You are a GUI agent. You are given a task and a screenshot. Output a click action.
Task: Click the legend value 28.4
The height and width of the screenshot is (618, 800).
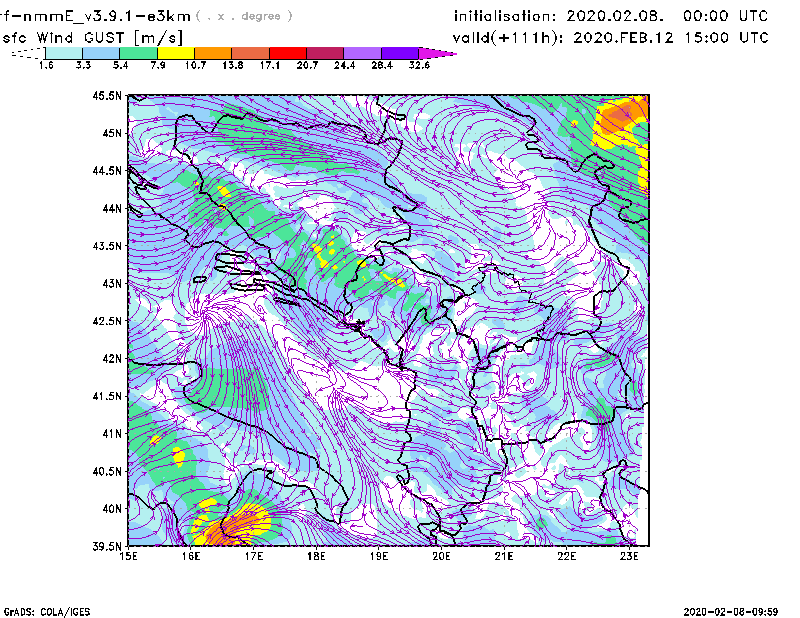click(x=382, y=65)
